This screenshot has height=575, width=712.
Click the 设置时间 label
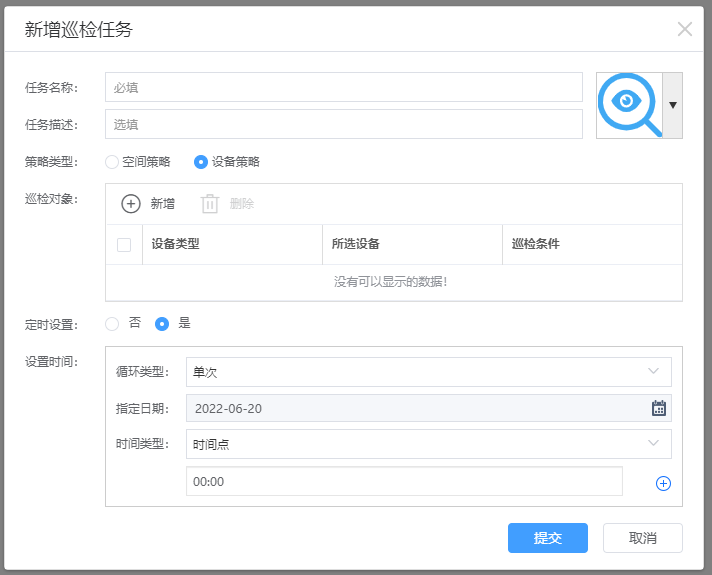tap(51, 362)
